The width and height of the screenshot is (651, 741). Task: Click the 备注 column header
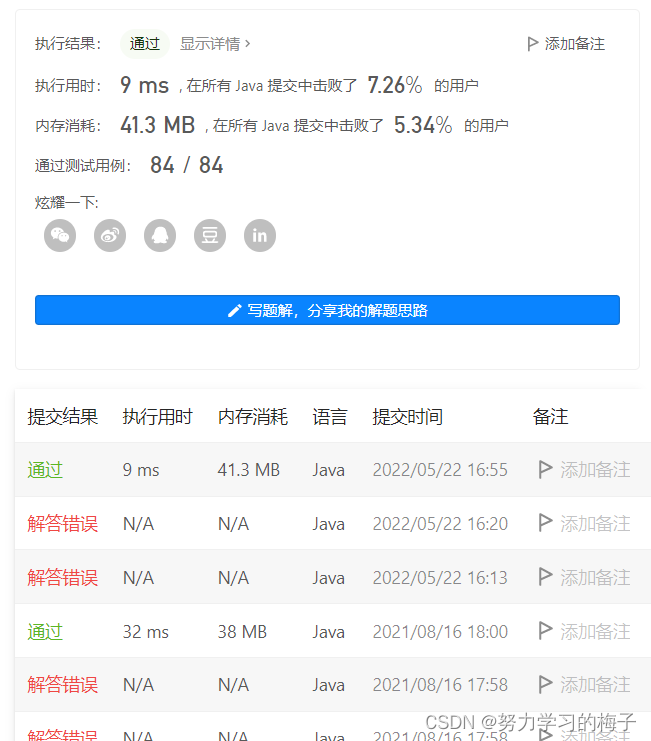coord(550,417)
